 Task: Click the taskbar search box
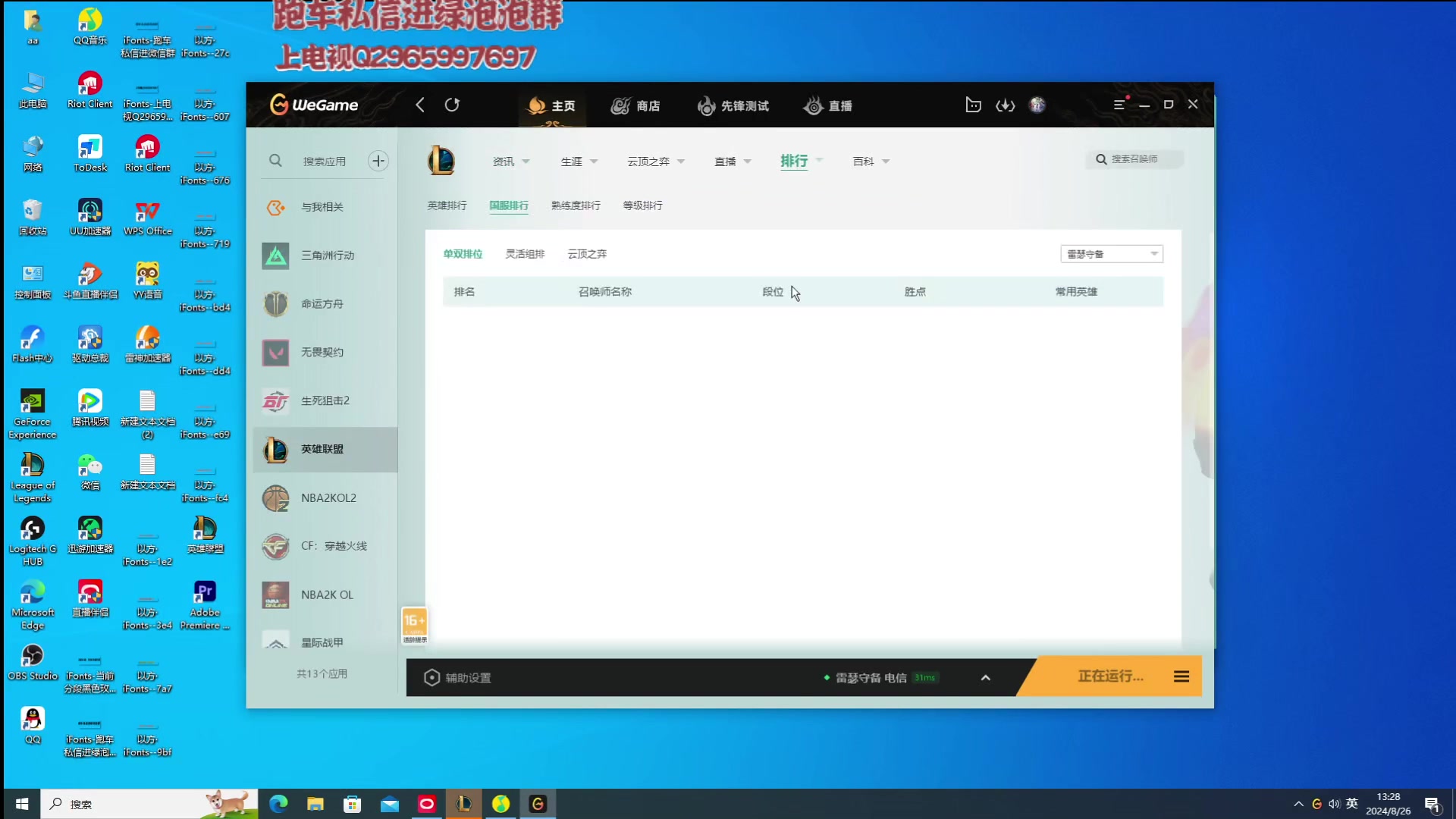coord(149,804)
